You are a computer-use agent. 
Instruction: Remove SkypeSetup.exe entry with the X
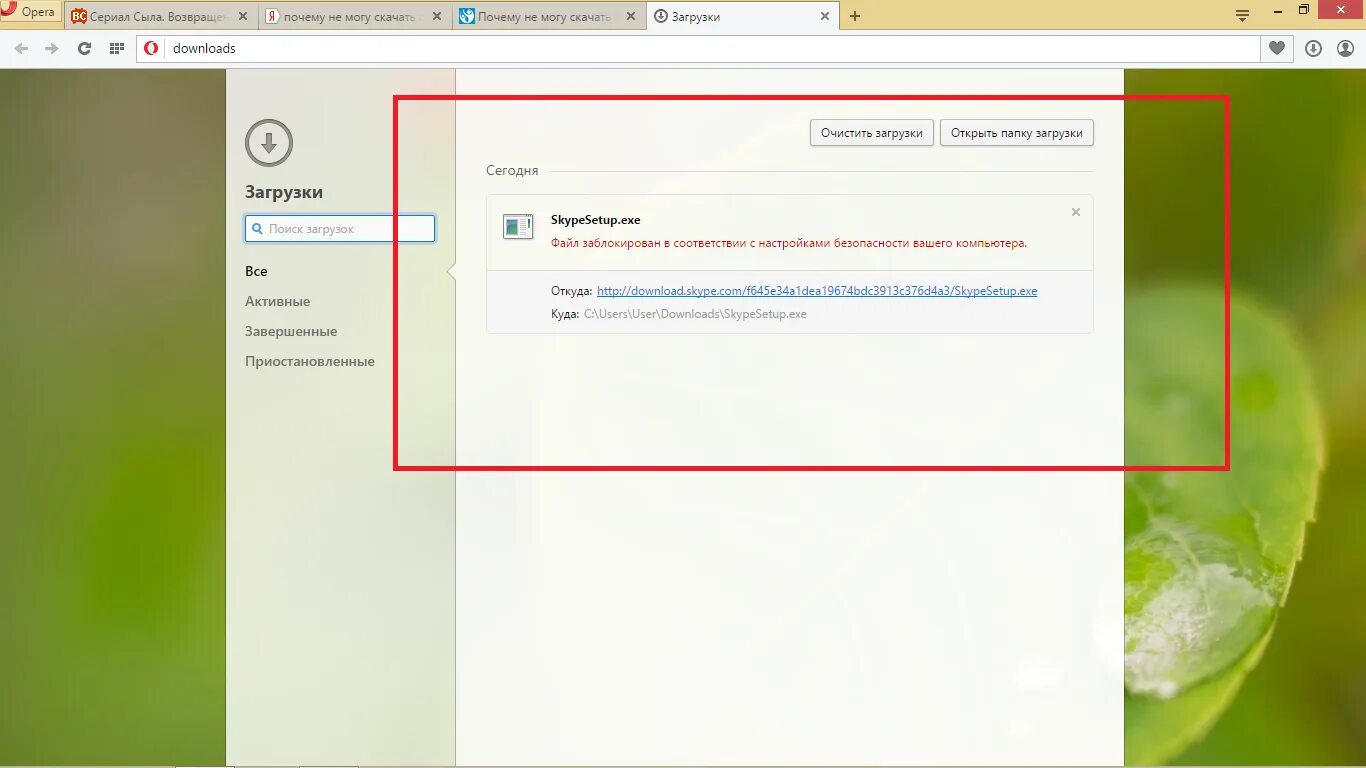coord(1076,212)
